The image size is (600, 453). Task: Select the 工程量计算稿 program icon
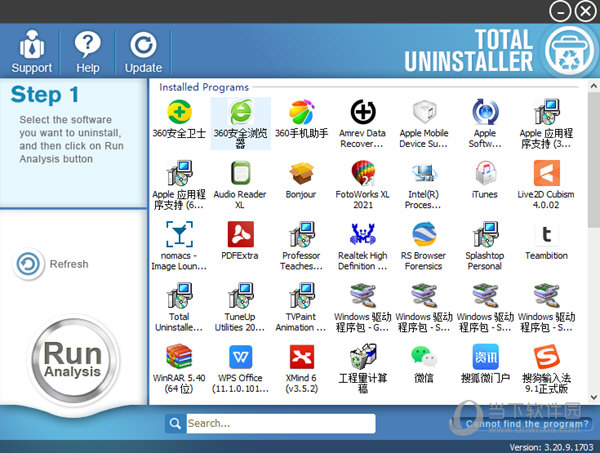coord(363,356)
